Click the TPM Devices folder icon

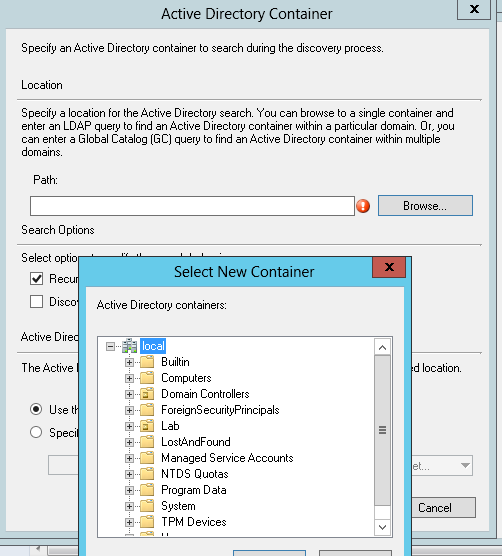click(x=147, y=522)
